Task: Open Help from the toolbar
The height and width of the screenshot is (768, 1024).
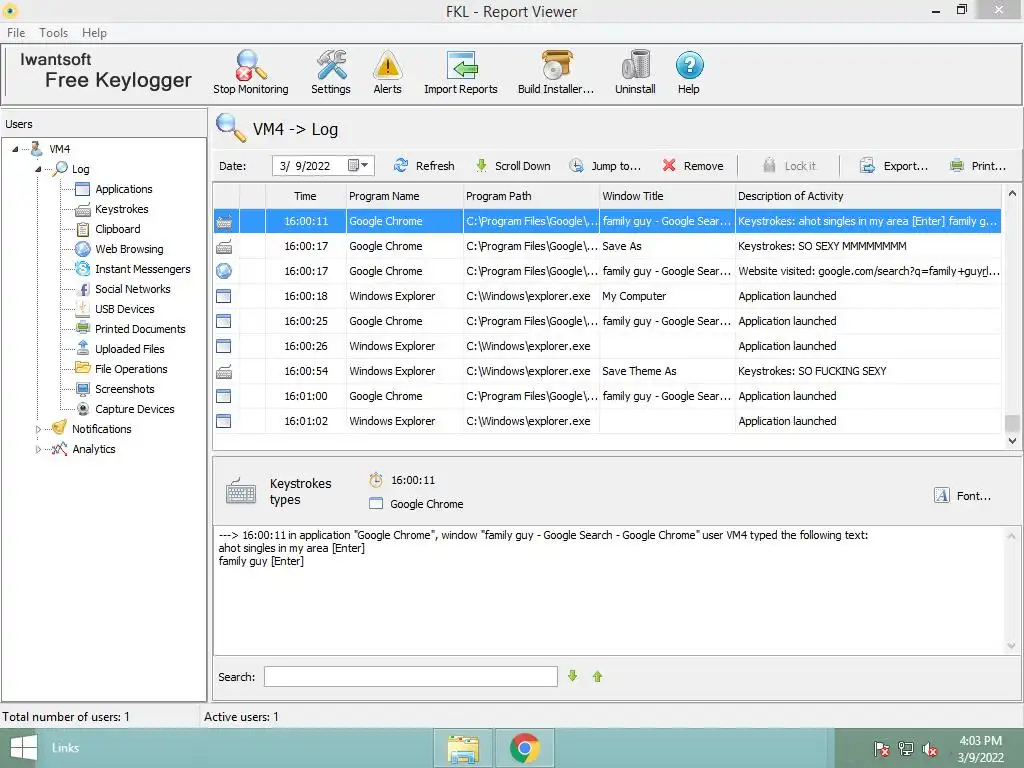Action: [x=689, y=72]
